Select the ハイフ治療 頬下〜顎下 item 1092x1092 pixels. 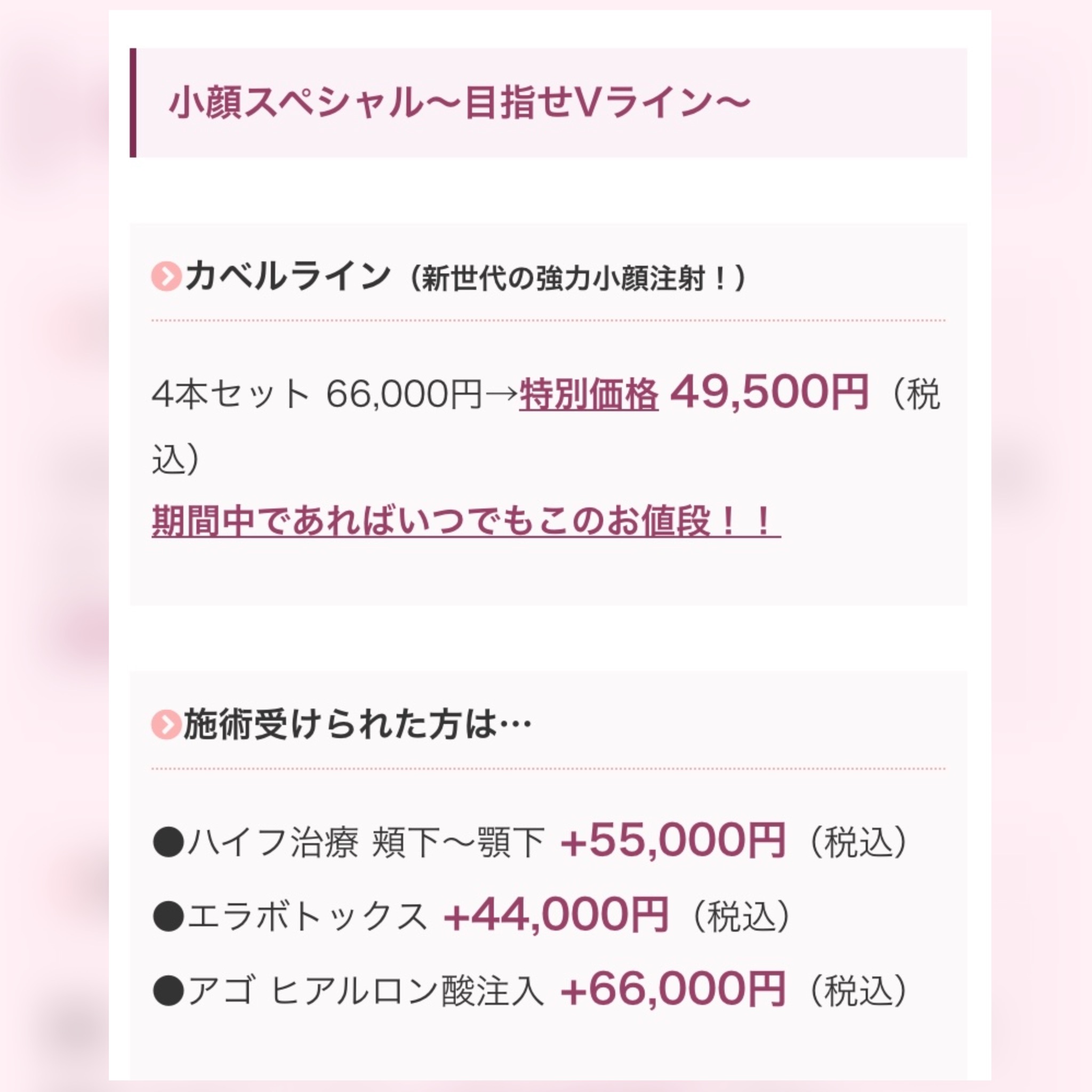(366, 843)
